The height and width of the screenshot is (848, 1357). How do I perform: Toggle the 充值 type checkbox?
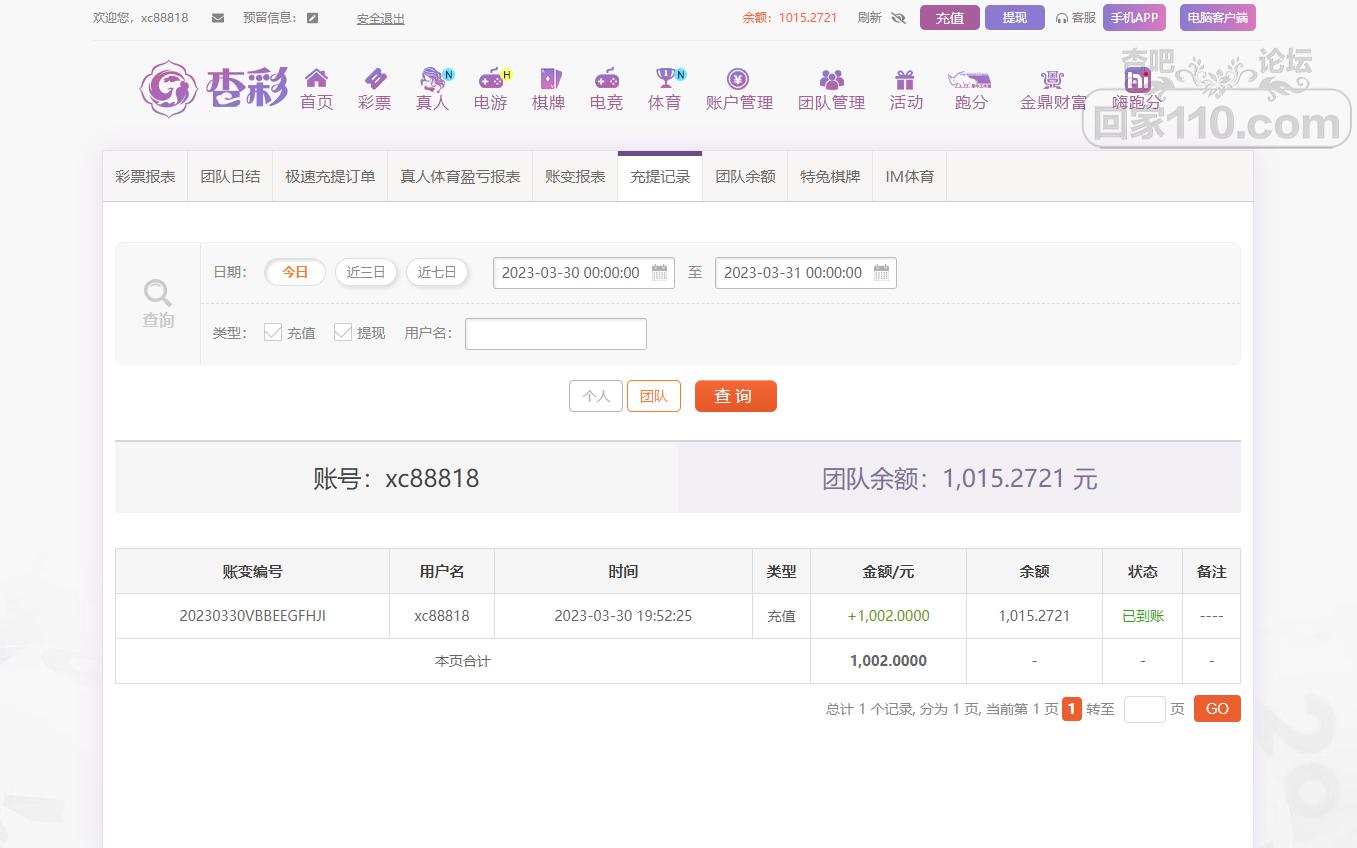coord(273,333)
